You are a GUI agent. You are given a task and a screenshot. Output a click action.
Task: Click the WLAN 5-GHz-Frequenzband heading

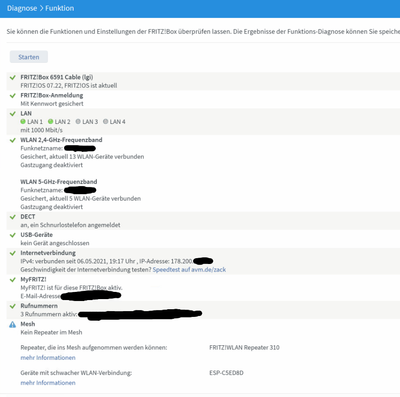[x=59, y=182]
